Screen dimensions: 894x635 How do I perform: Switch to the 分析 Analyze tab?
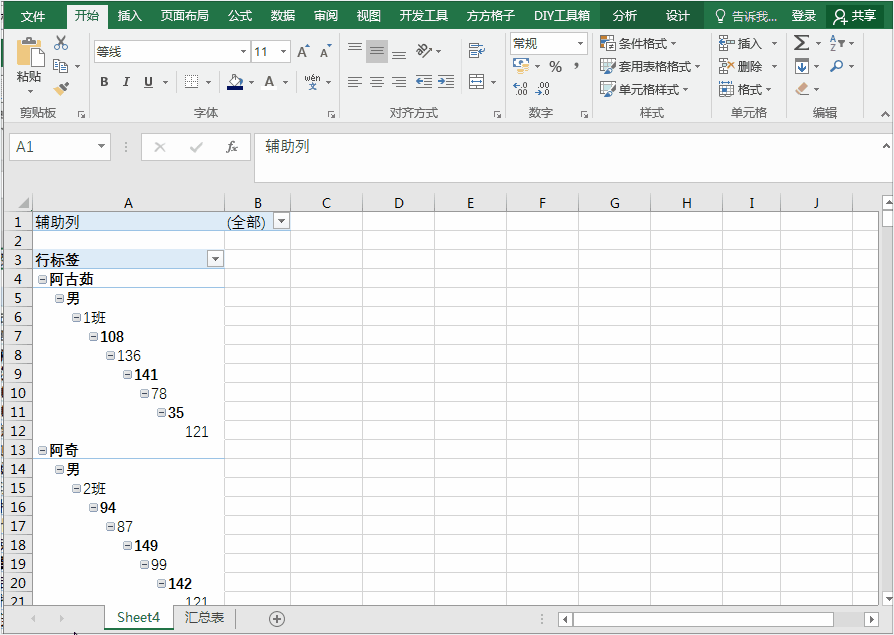pos(624,16)
